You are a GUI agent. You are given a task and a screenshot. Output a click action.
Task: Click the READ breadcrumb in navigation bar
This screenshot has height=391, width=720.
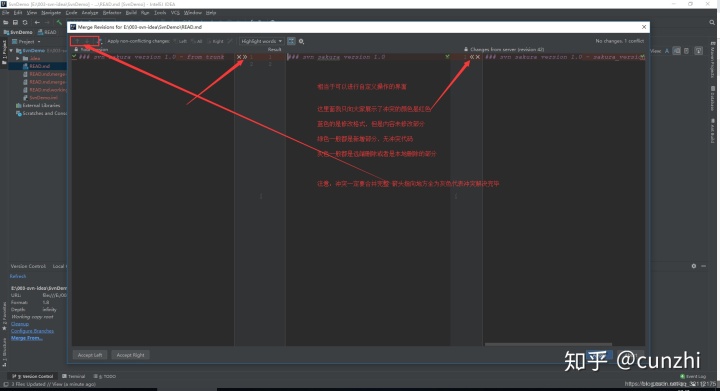point(47,32)
